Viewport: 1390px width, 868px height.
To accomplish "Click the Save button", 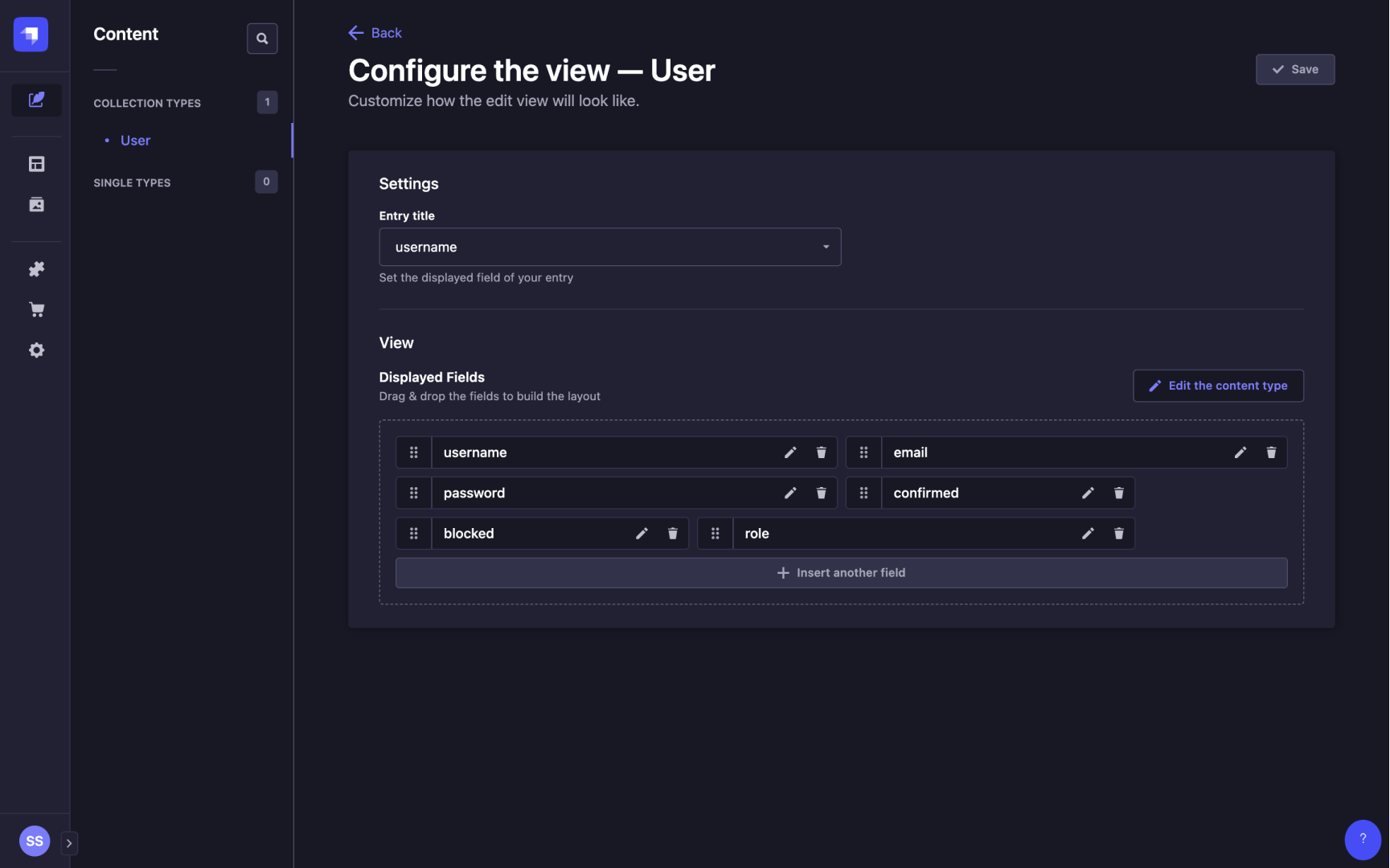I will coord(1294,69).
